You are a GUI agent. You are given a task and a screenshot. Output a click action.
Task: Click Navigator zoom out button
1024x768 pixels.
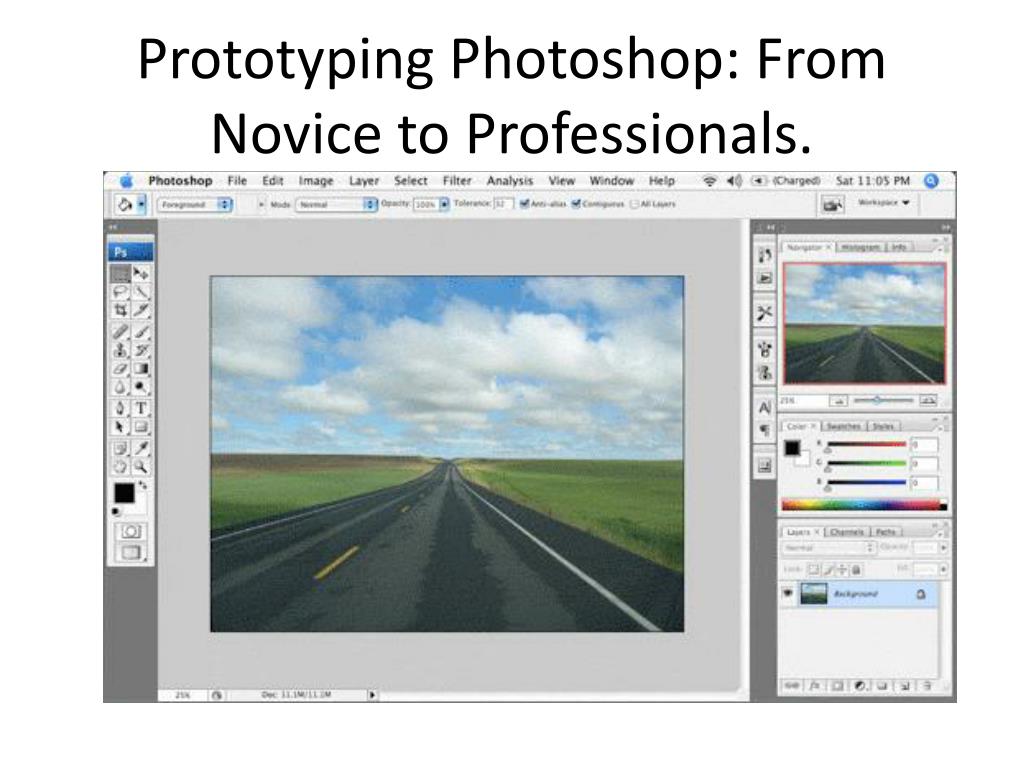pyautogui.click(x=839, y=400)
